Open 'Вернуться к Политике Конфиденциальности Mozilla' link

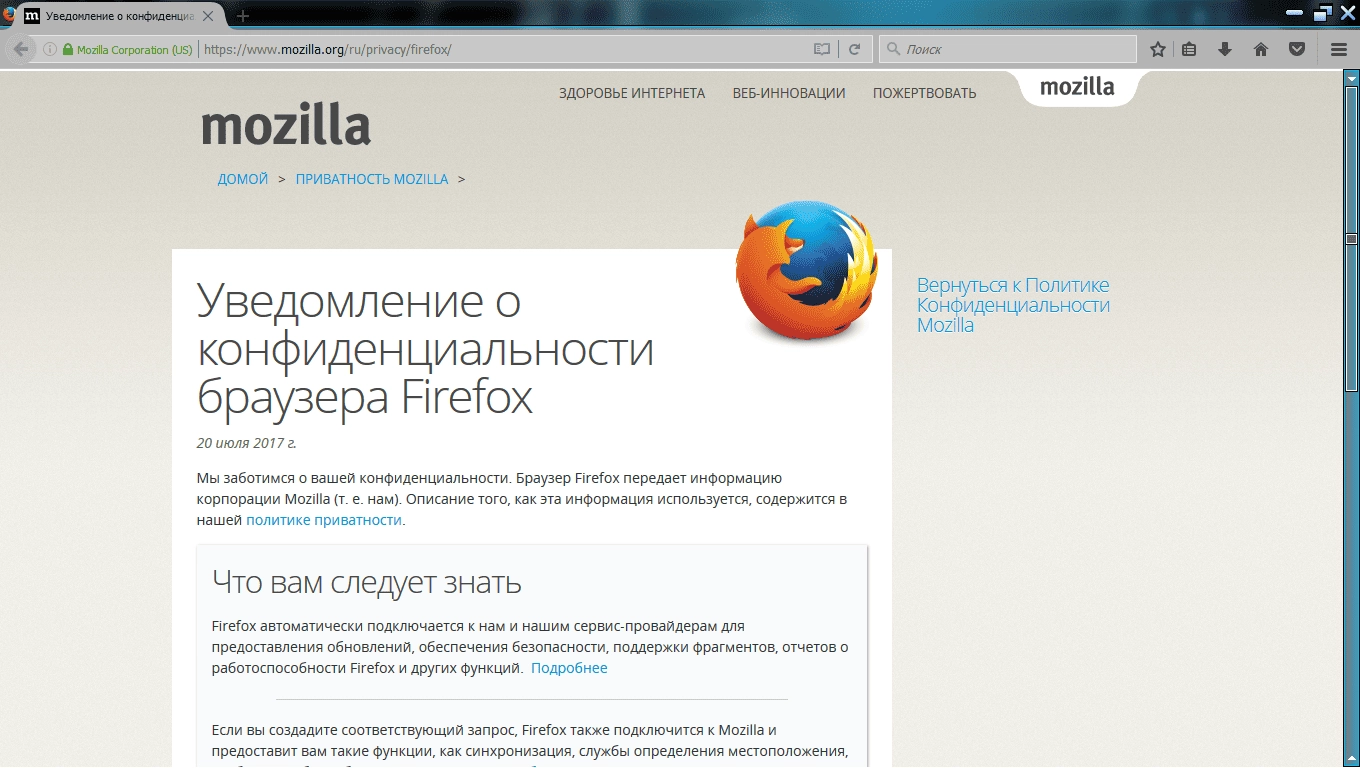coord(1013,305)
